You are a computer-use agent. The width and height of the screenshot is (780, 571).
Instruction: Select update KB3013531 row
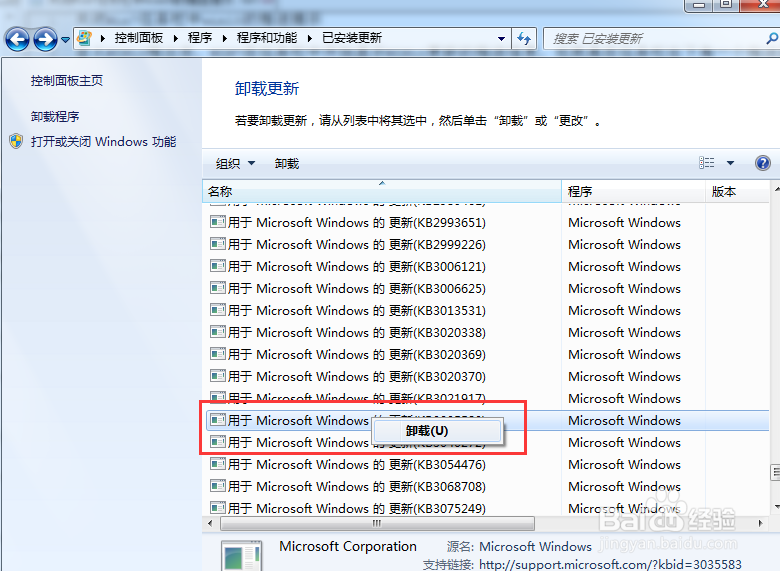(x=487, y=310)
